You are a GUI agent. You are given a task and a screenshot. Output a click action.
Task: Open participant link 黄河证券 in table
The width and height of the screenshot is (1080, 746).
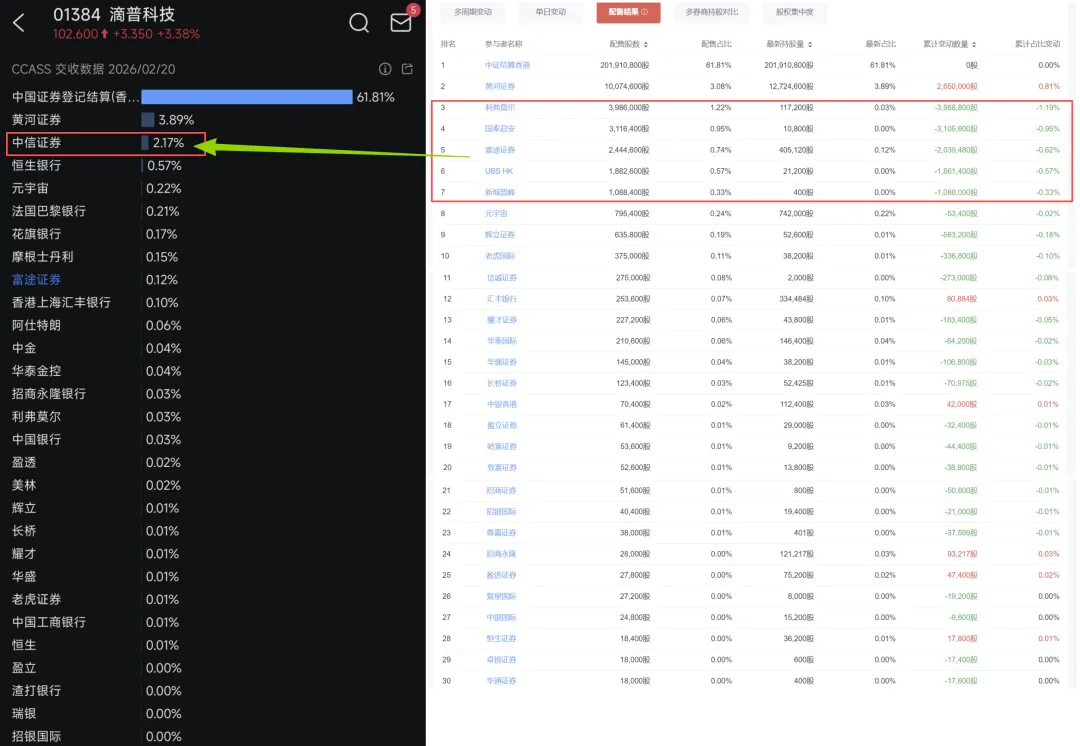499,87
